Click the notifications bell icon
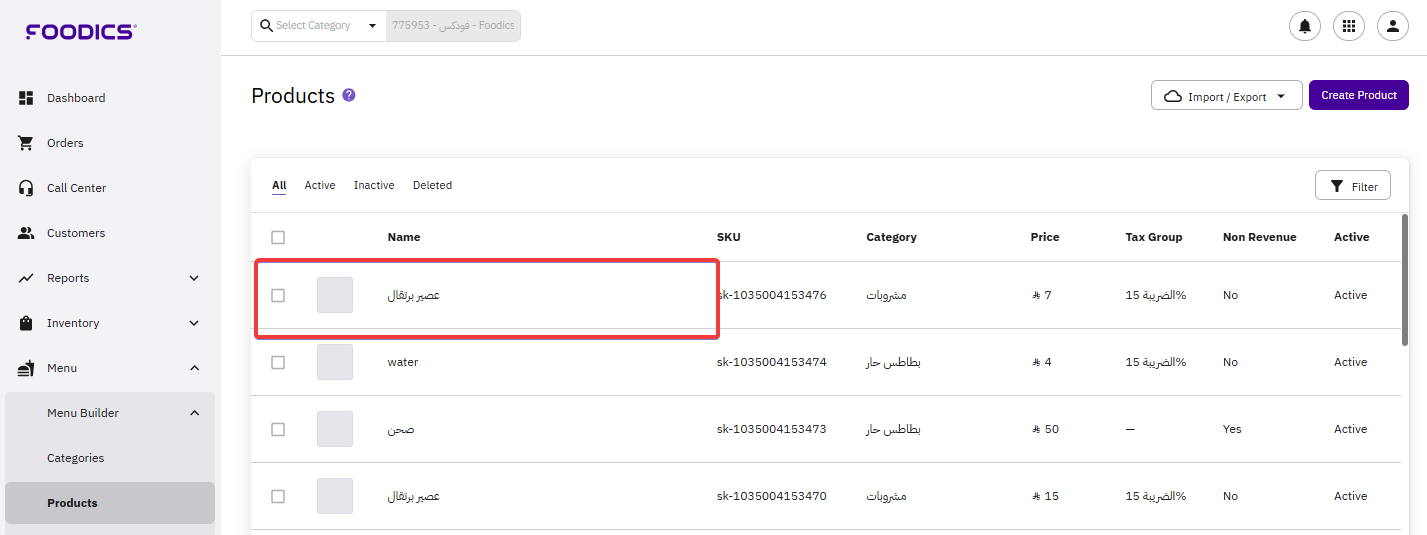Viewport: 1427px width, 535px height. tap(1304, 26)
